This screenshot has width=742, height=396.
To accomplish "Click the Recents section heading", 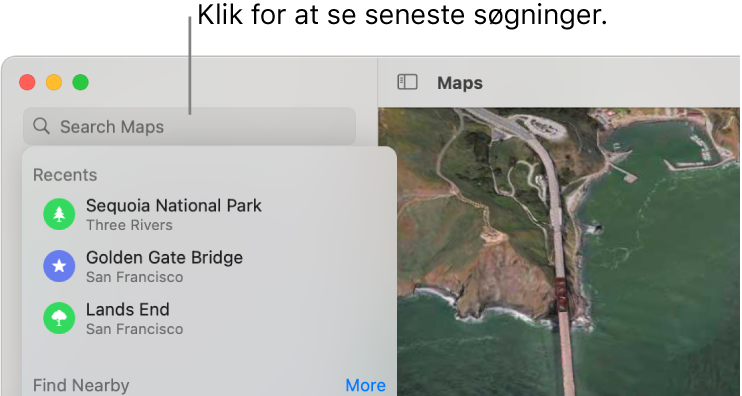I will pyautogui.click(x=65, y=175).
